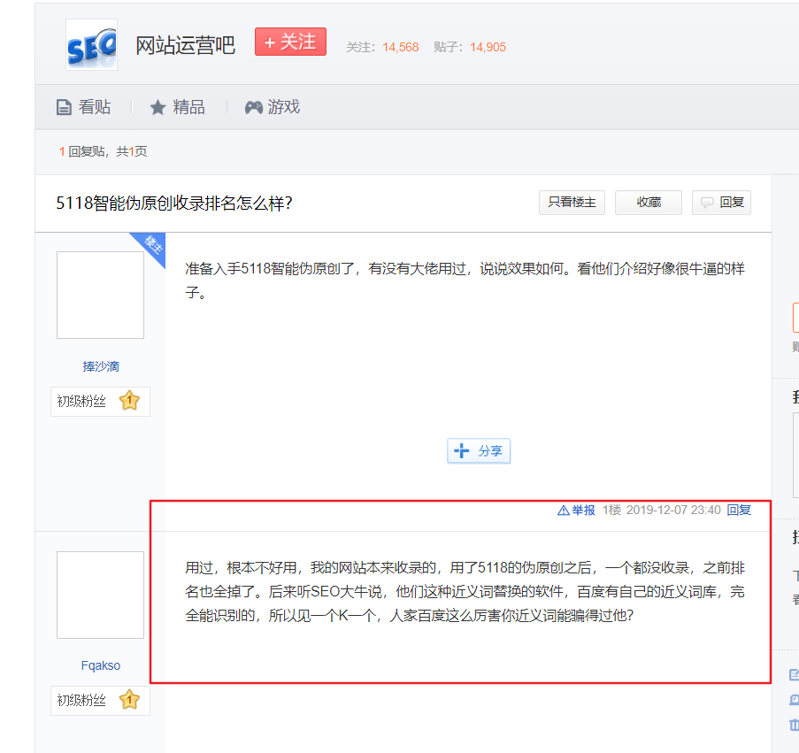The width and height of the screenshot is (799, 753).
Task: Open the 网站运营吧 forum title
Action: tap(185, 45)
